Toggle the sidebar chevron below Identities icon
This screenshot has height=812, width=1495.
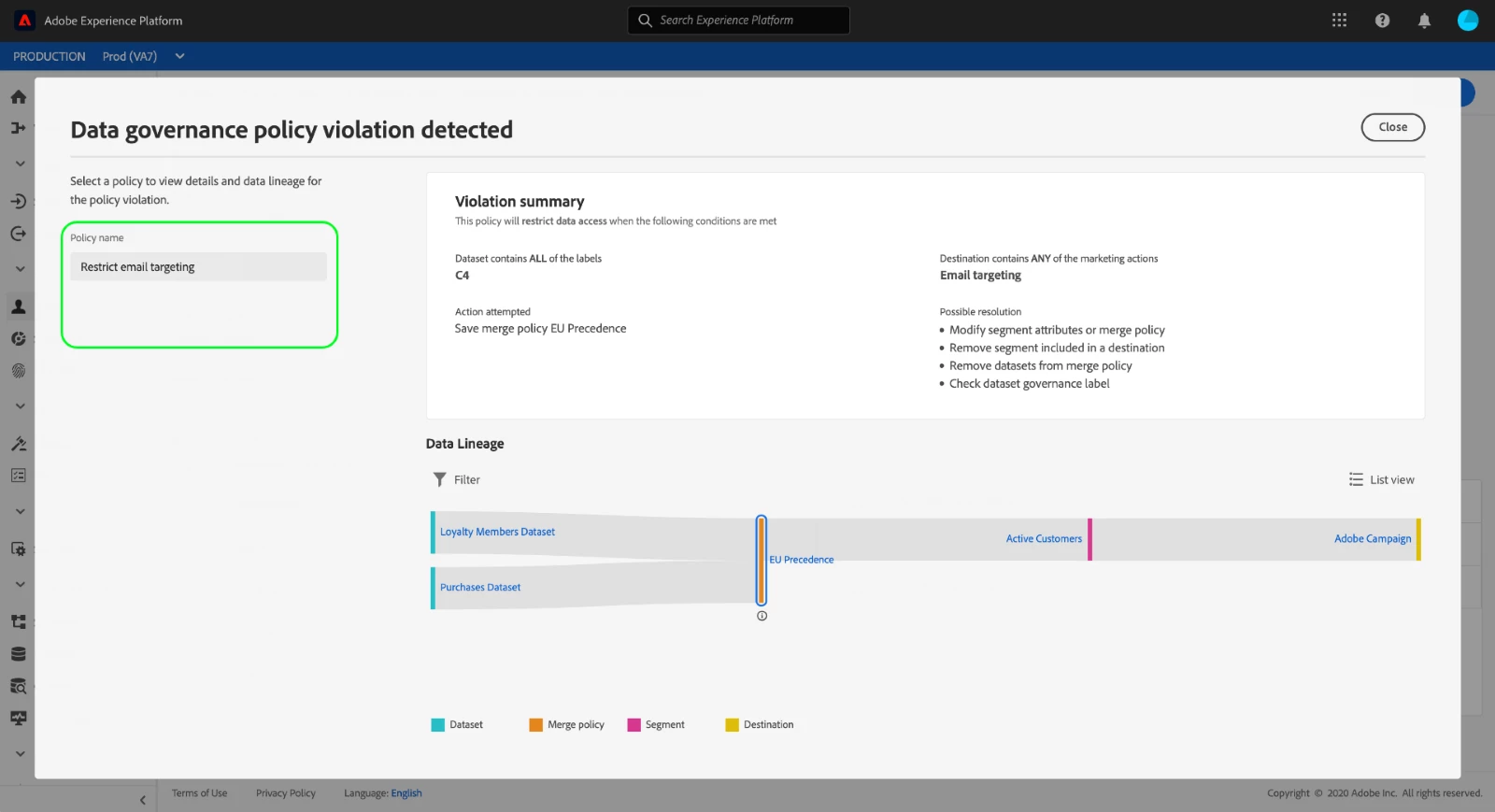(x=20, y=406)
